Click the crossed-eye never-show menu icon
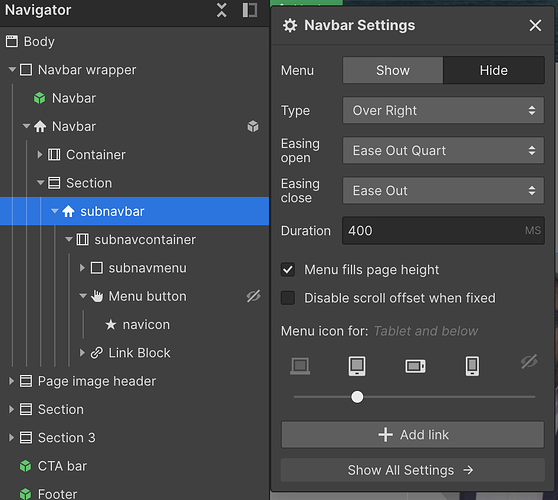Image resolution: width=558 pixels, height=500 pixels. tap(529, 362)
